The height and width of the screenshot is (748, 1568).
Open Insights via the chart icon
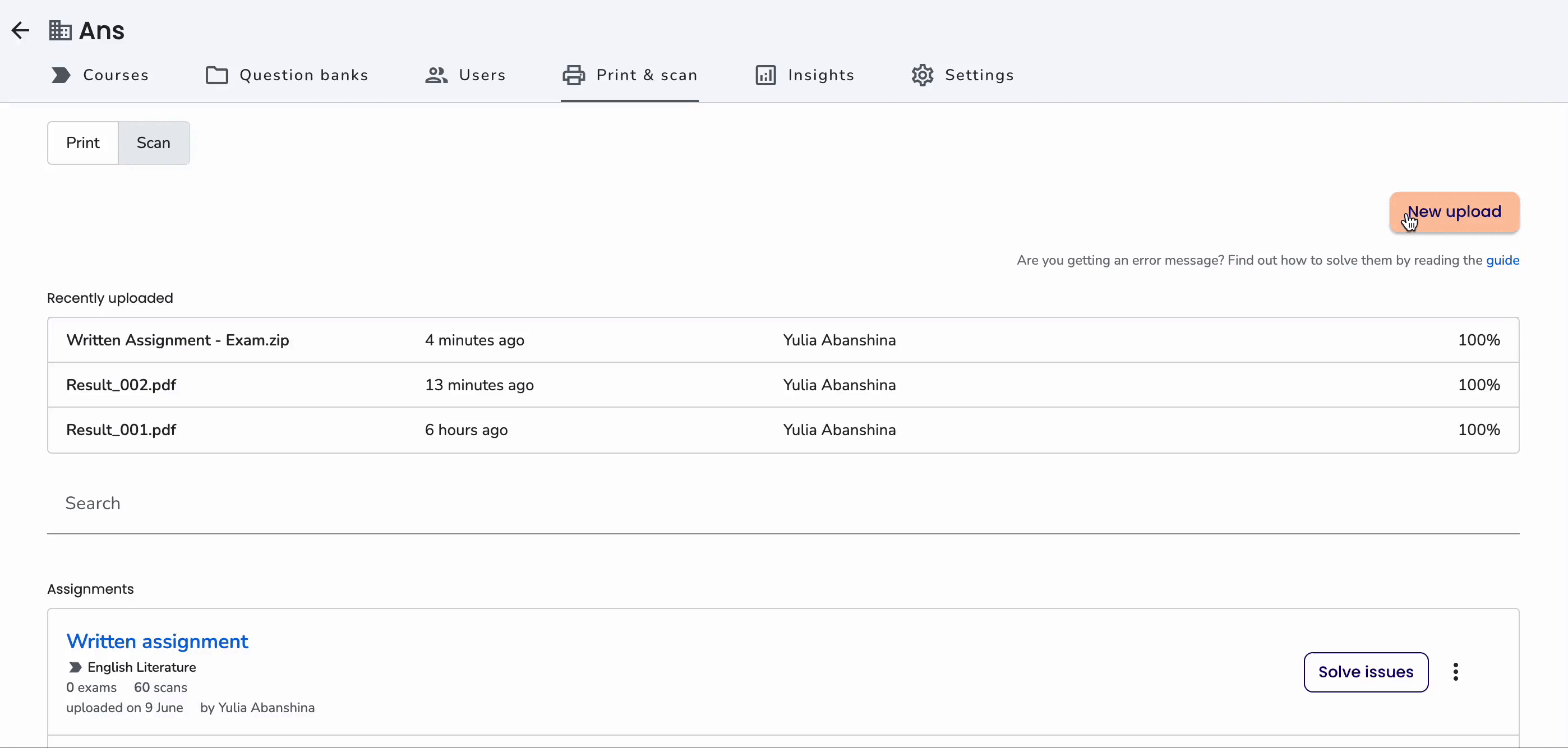click(765, 75)
